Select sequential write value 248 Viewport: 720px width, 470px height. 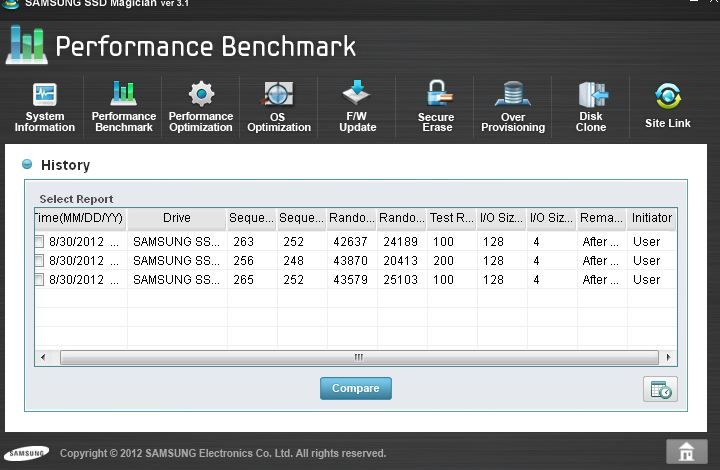pos(293,261)
